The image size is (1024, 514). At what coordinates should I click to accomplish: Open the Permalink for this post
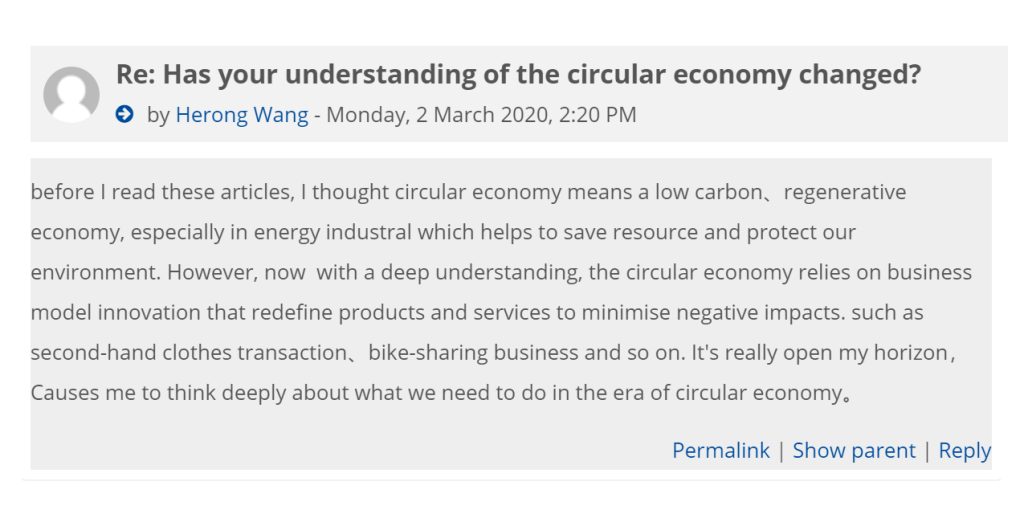coord(720,451)
